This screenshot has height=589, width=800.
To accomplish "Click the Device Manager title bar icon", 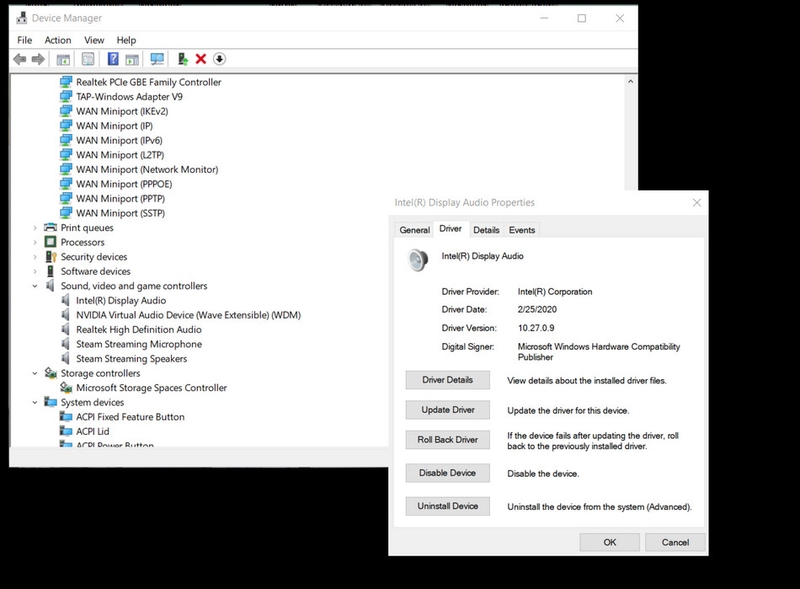I will tap(21, 18).
